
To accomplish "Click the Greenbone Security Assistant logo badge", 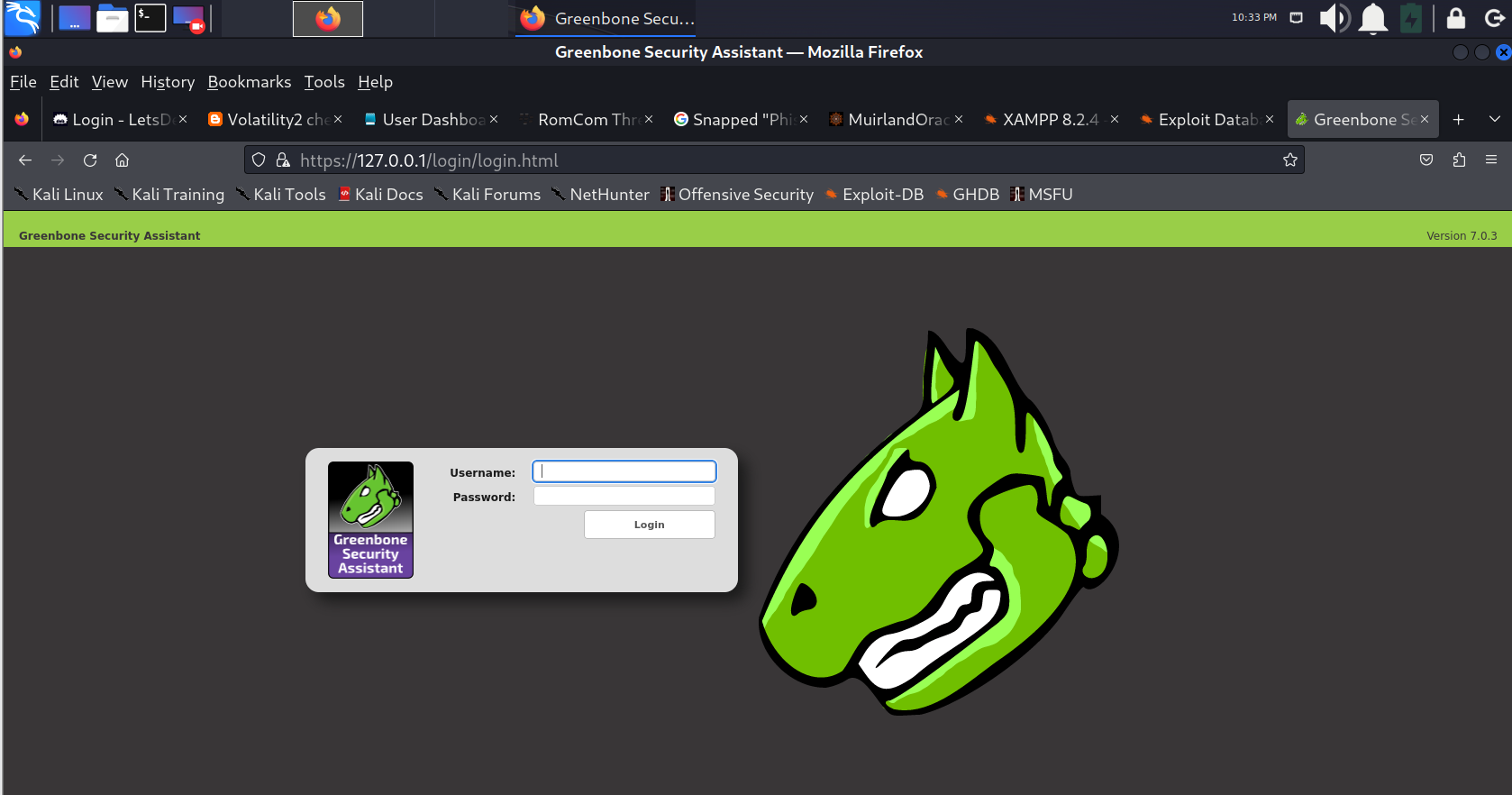I will pos(370,520).
